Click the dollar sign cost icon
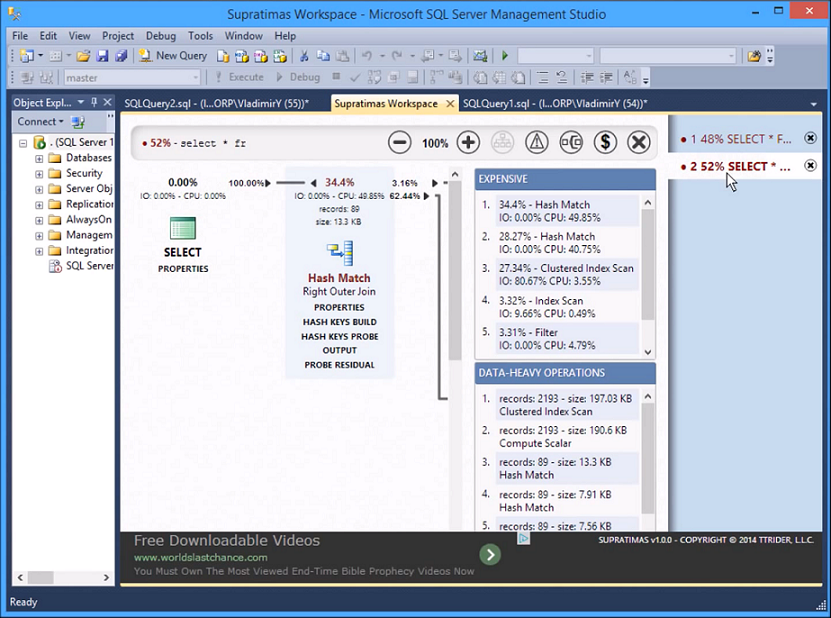Image resolution: width=831 pixels, height=618 pixels. pyautogui.click(x=605, y=143)
